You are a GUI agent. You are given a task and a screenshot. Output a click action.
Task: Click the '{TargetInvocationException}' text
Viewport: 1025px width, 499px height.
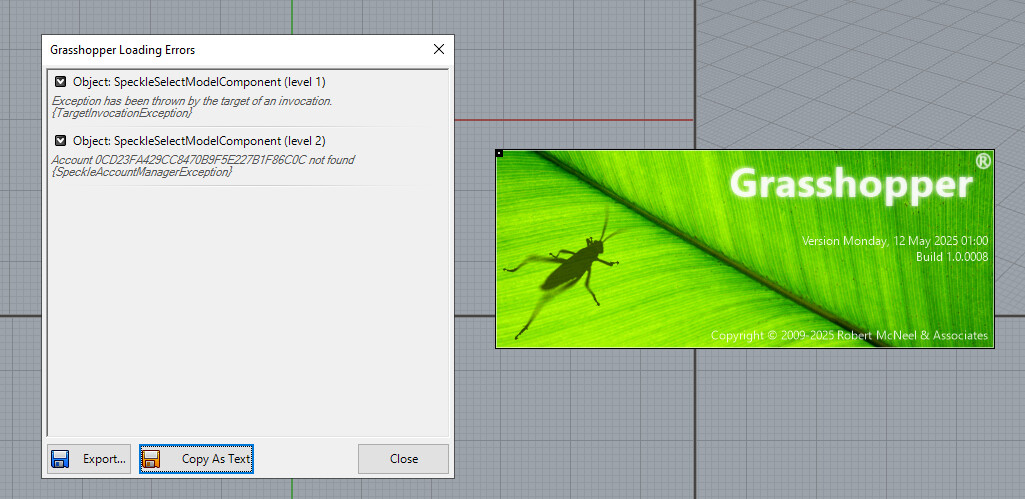pos(122,113)
